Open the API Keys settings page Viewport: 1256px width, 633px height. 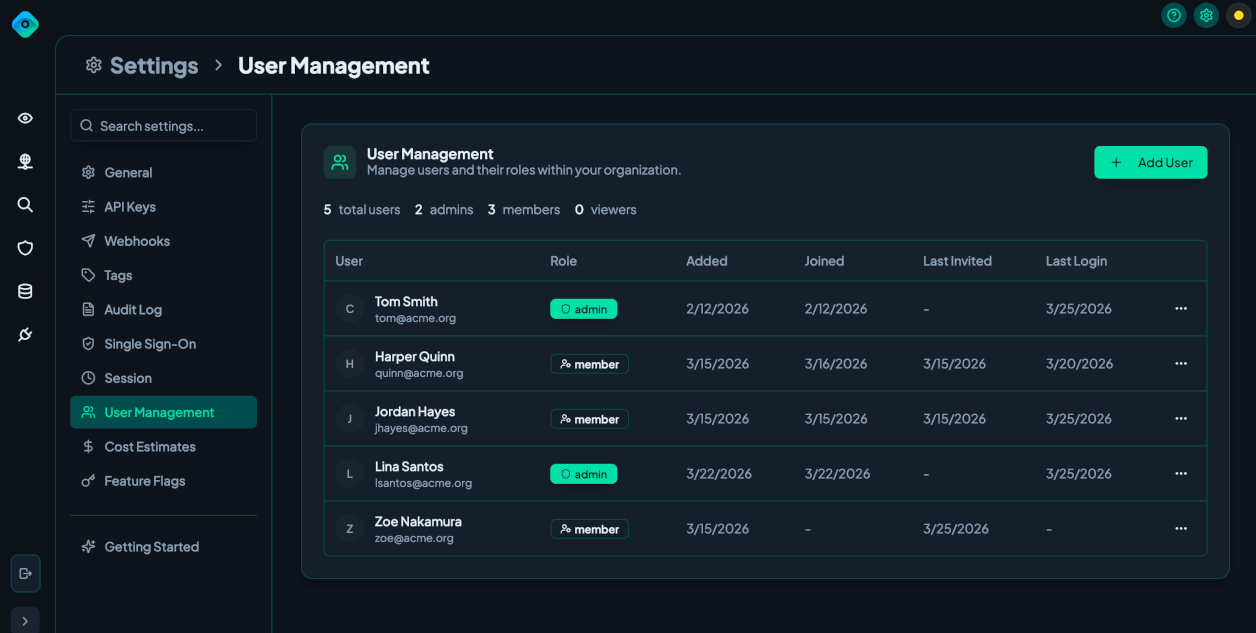[x=130, y=207]
